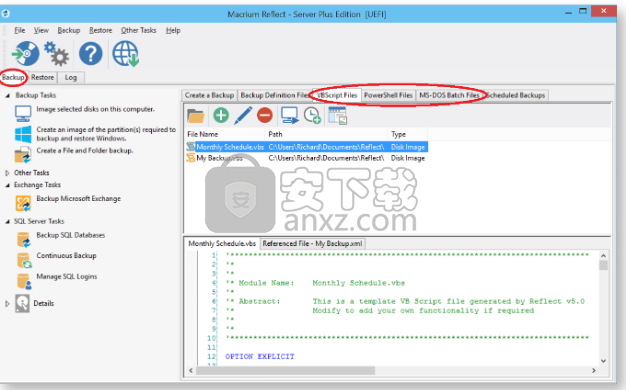Click Backup Microsoft Exchange link
This screenshot has height=390, width=626.
[78, 198]
